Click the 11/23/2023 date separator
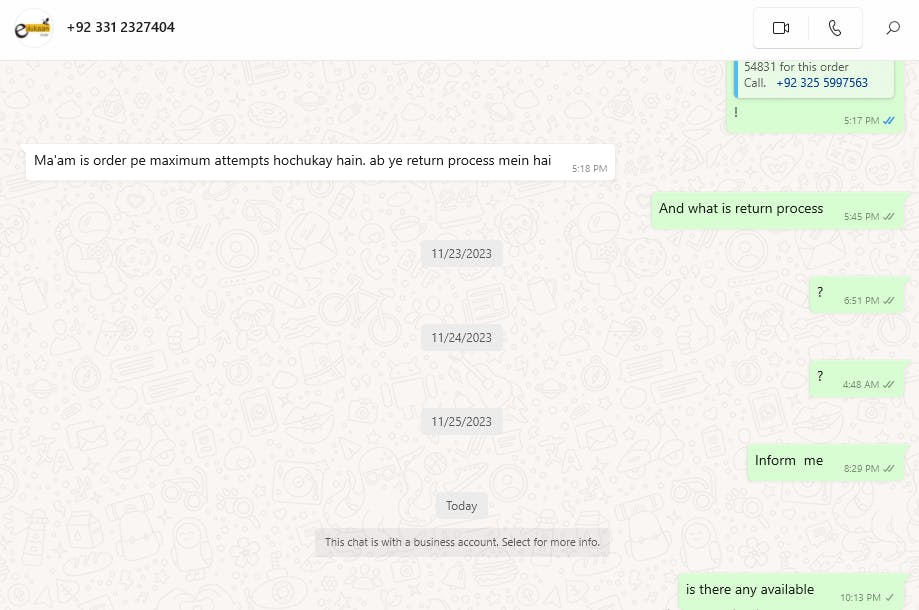 pyautogui.click(x=462, y=254)
